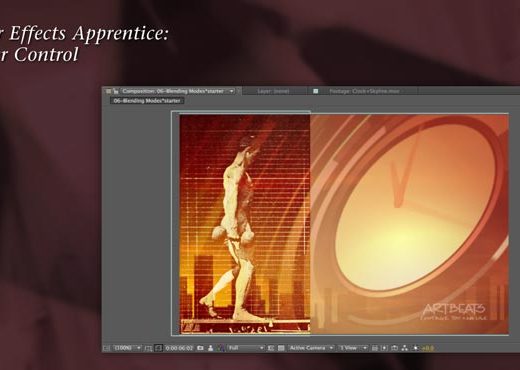Toggle the transparency grid icon

(281, 348)
